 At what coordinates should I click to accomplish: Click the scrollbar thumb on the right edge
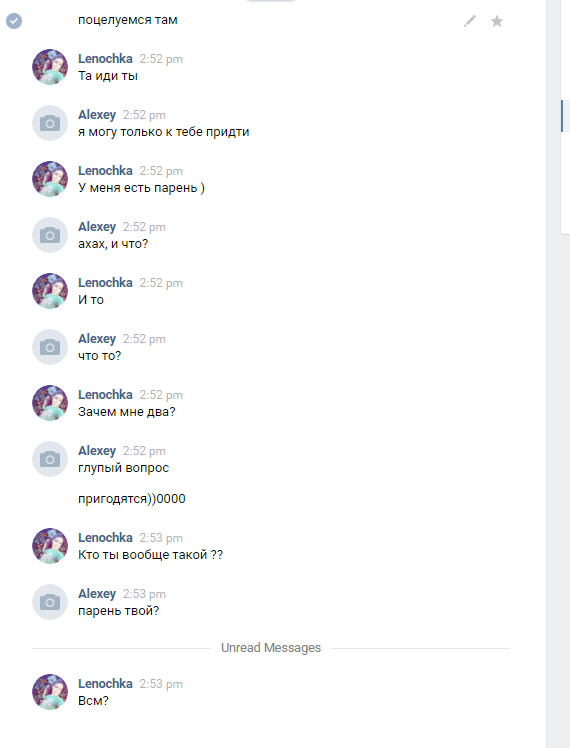coord(562,115)
